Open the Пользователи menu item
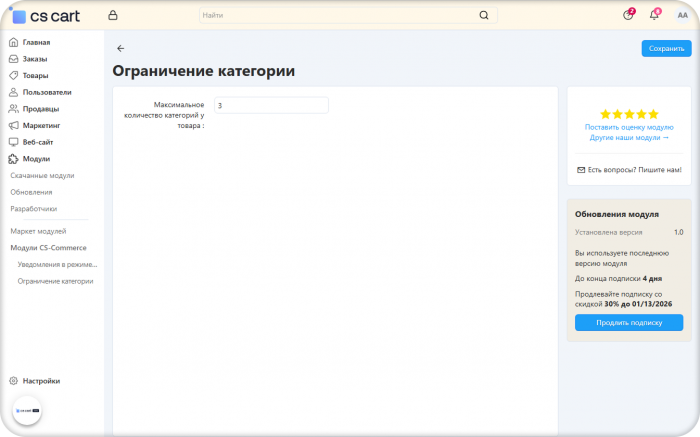700x437 pixels. tap(47, 92)
